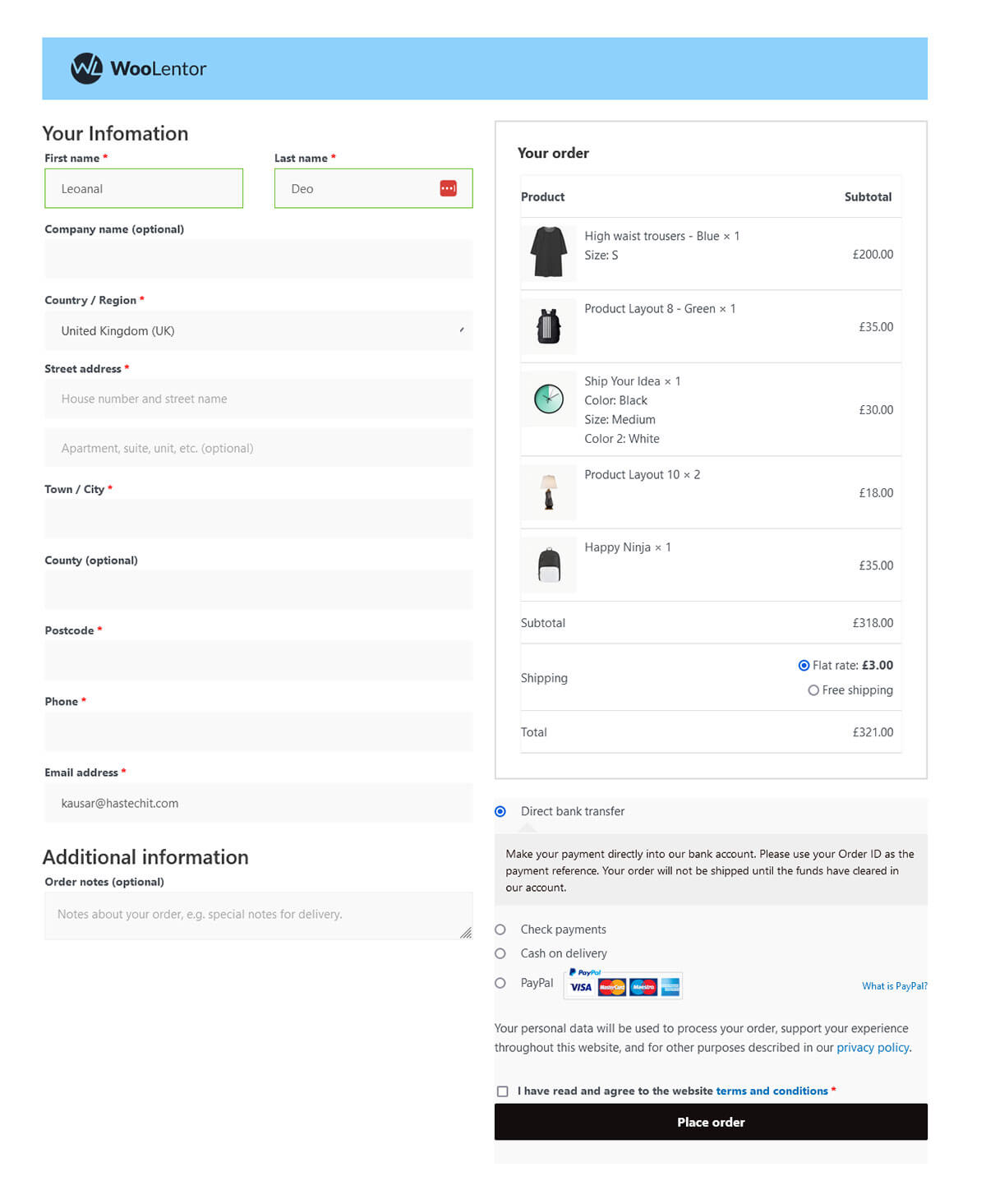Image resolution: width=986 pixels, height=1204 pixels.
Task: Choose PayPal payment method
Action: [500, 983]
